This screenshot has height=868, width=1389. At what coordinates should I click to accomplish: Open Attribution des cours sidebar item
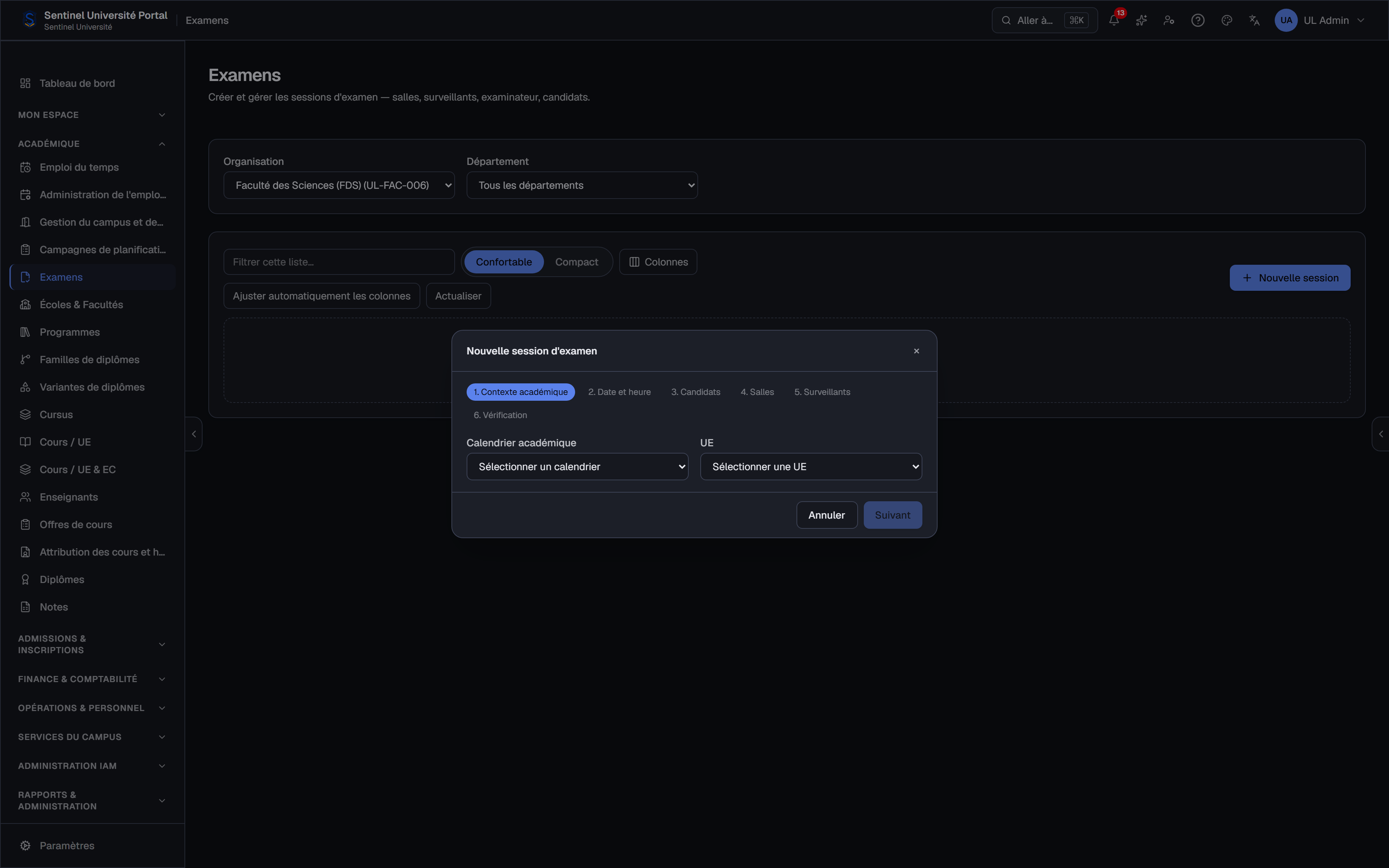coord(92,552)
